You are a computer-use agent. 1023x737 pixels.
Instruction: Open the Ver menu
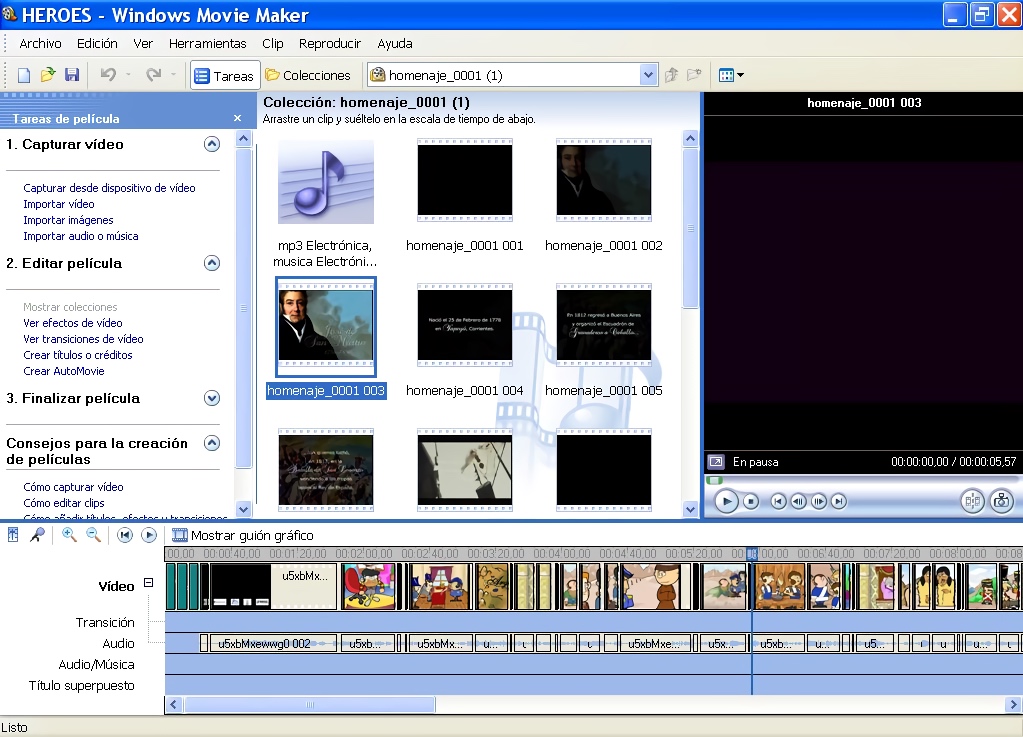click(x=143, y=44)
